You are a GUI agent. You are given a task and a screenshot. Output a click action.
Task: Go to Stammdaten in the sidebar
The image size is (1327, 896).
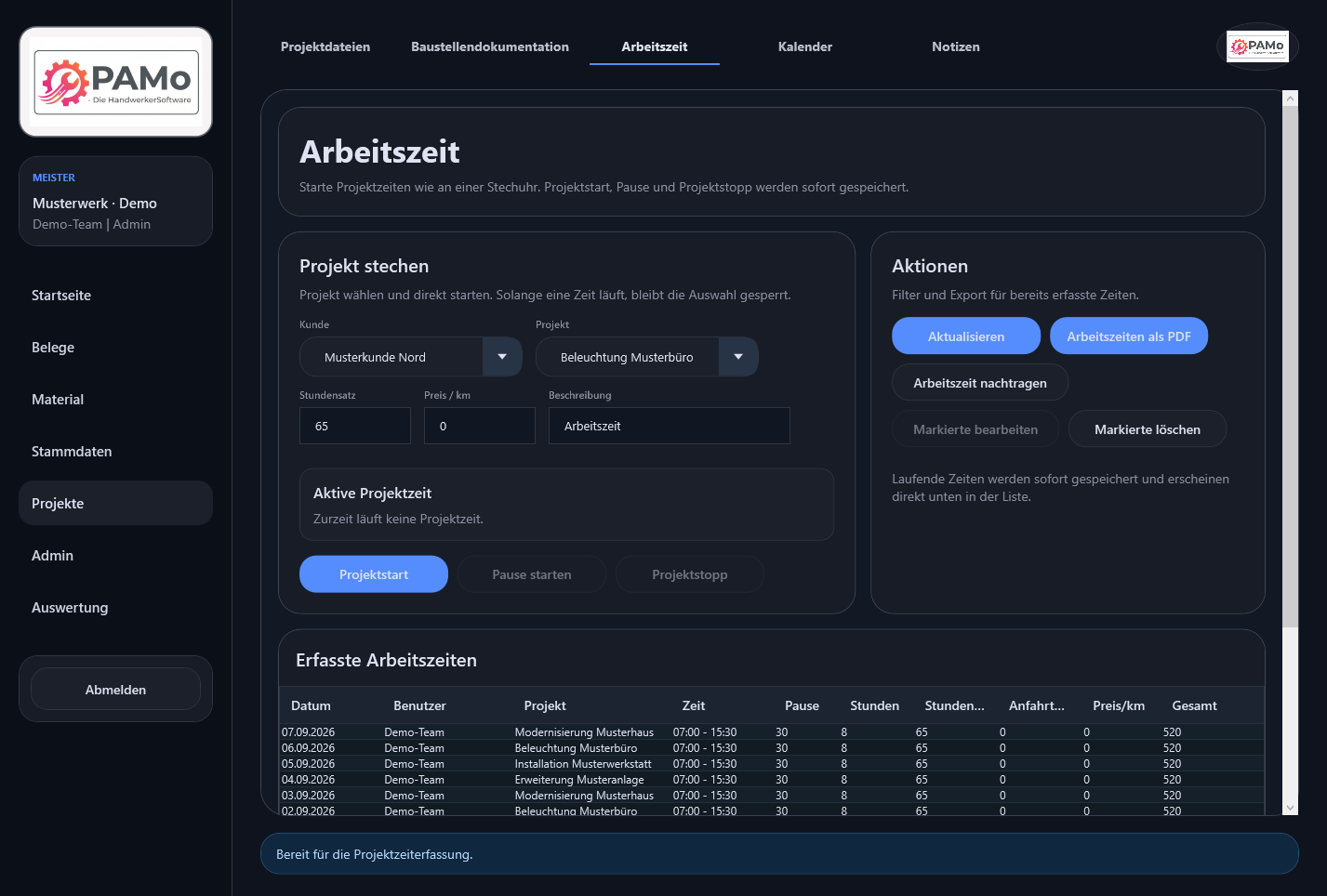(x=116, y=452)
